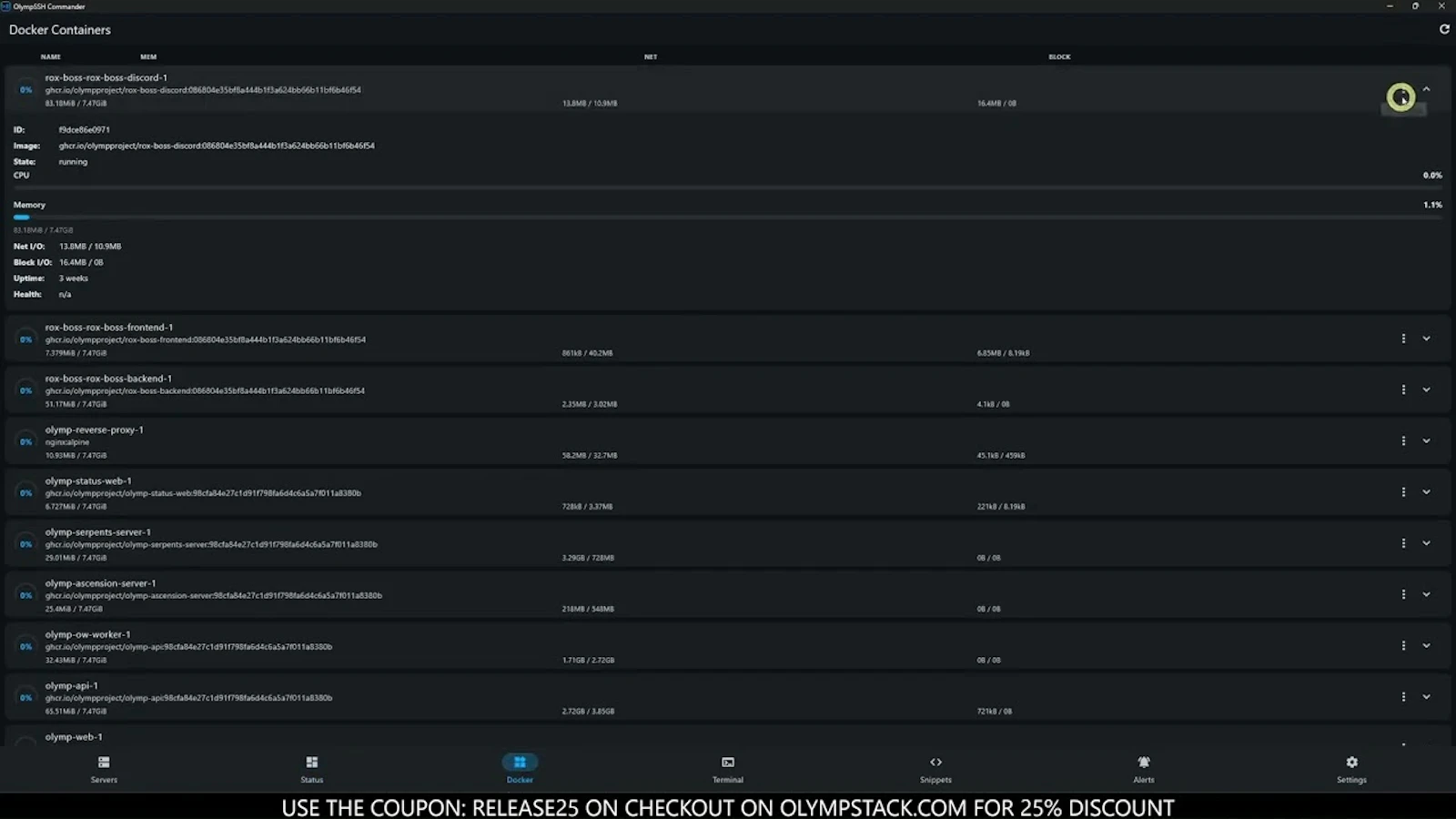
Task: Open the Servers tab
Action: tap(104, 769)
